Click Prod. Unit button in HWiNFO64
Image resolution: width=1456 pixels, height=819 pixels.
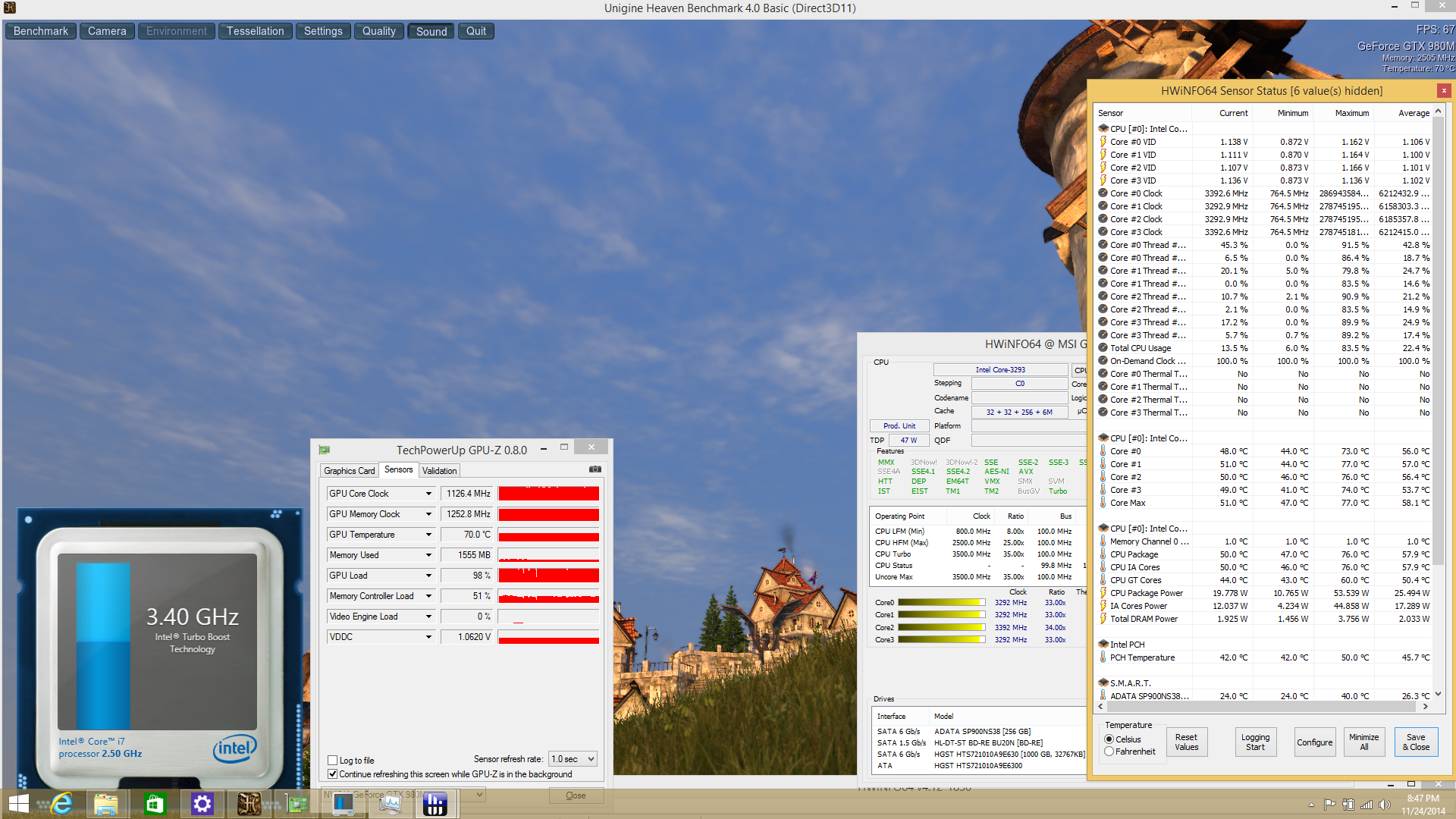(899, 426)
